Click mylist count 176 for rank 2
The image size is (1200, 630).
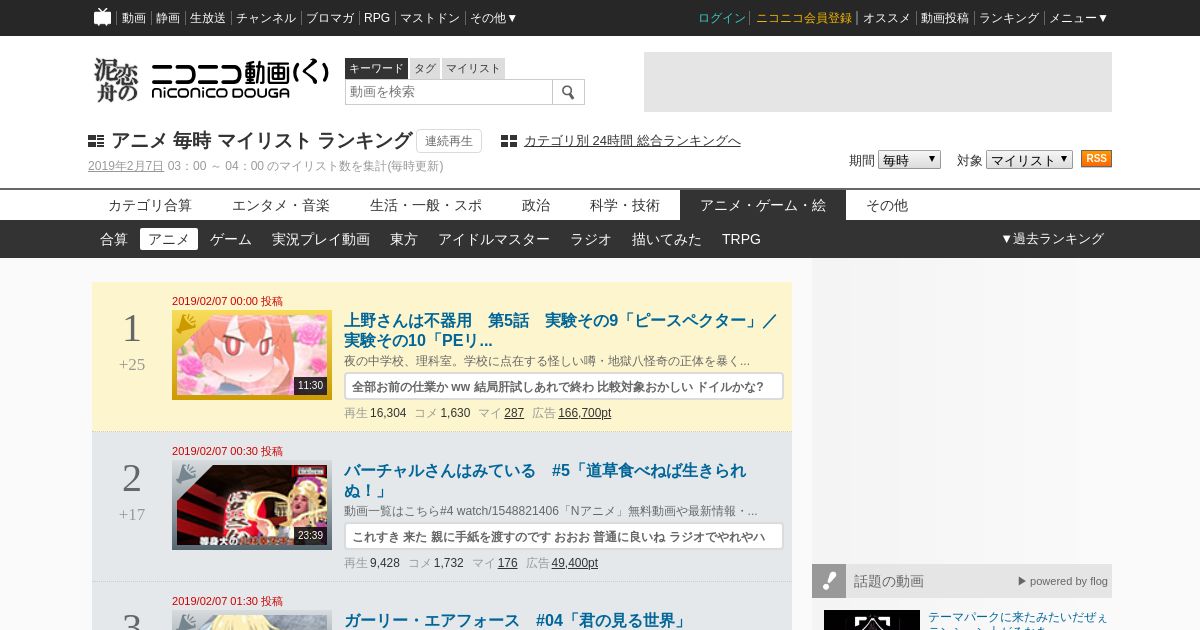(x=508, y=563)
